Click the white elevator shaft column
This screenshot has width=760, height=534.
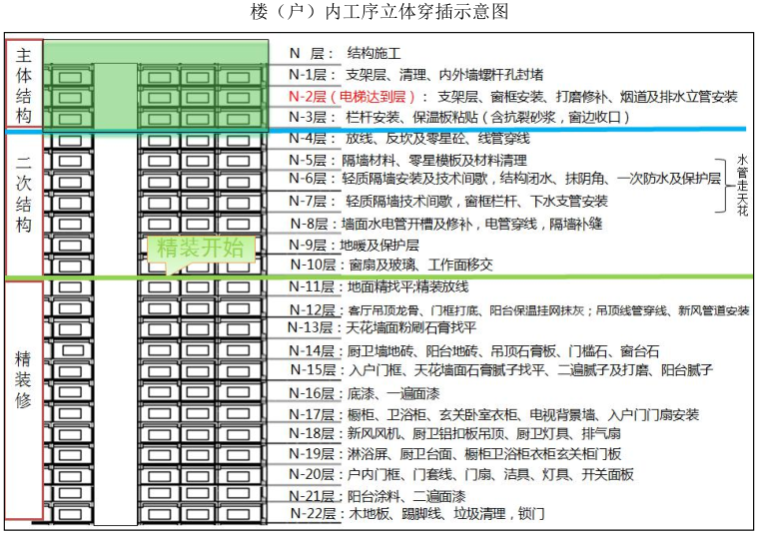115,300
